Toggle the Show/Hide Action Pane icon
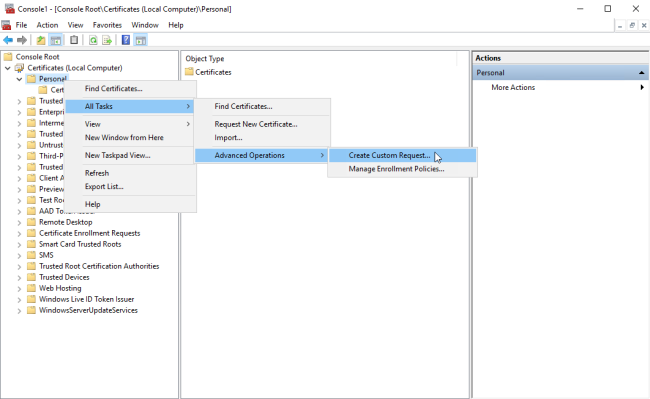Viewport: 650px width, 399px height. pyautogui.click(x=141, y=40)
